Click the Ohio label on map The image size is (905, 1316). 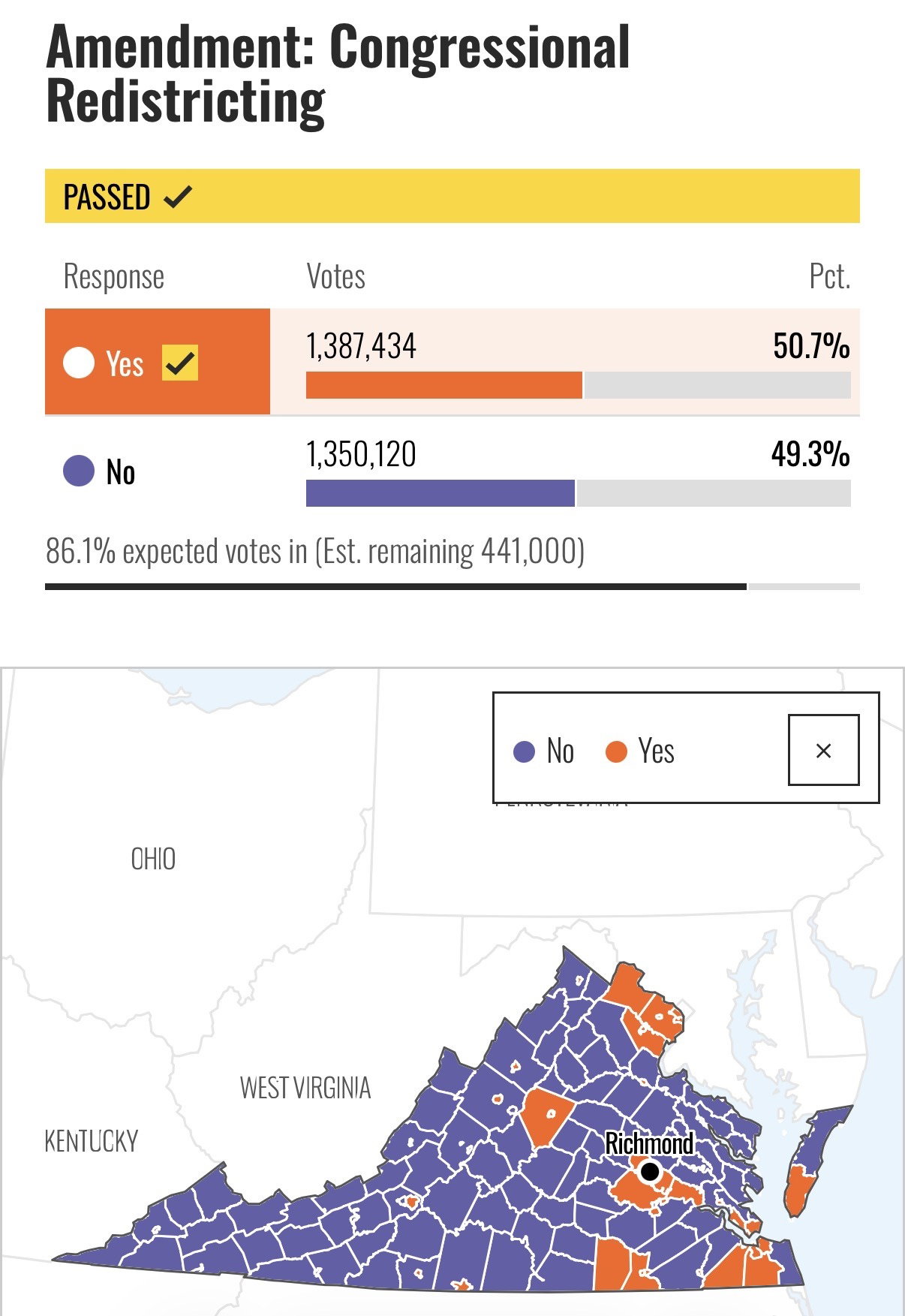153,859
